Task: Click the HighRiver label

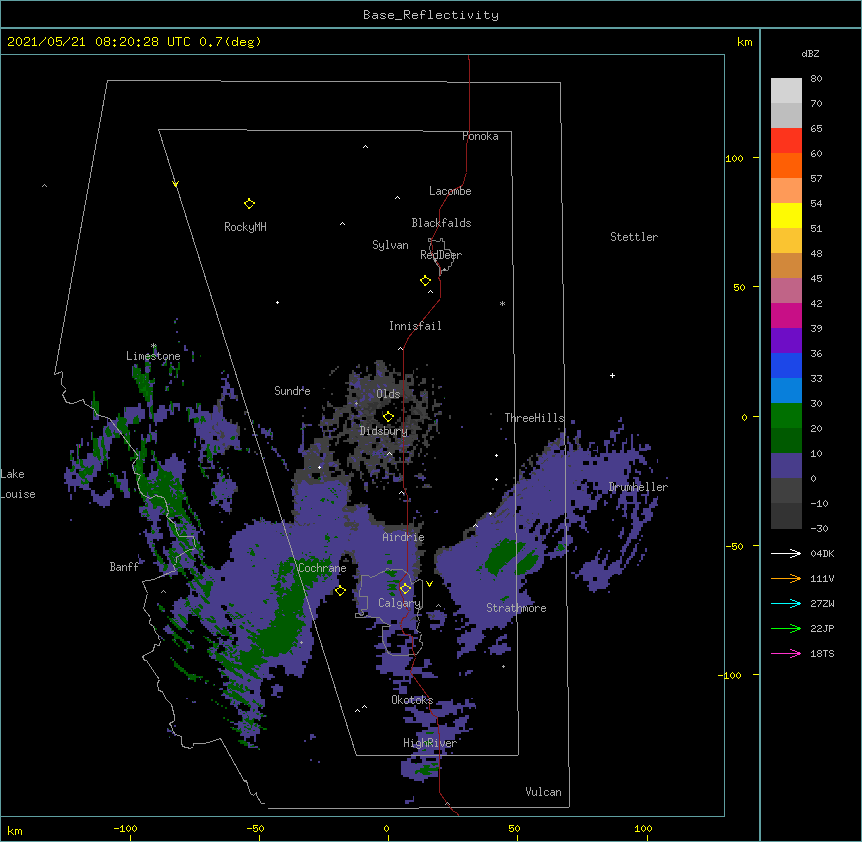Action: (x=430, y=743)
